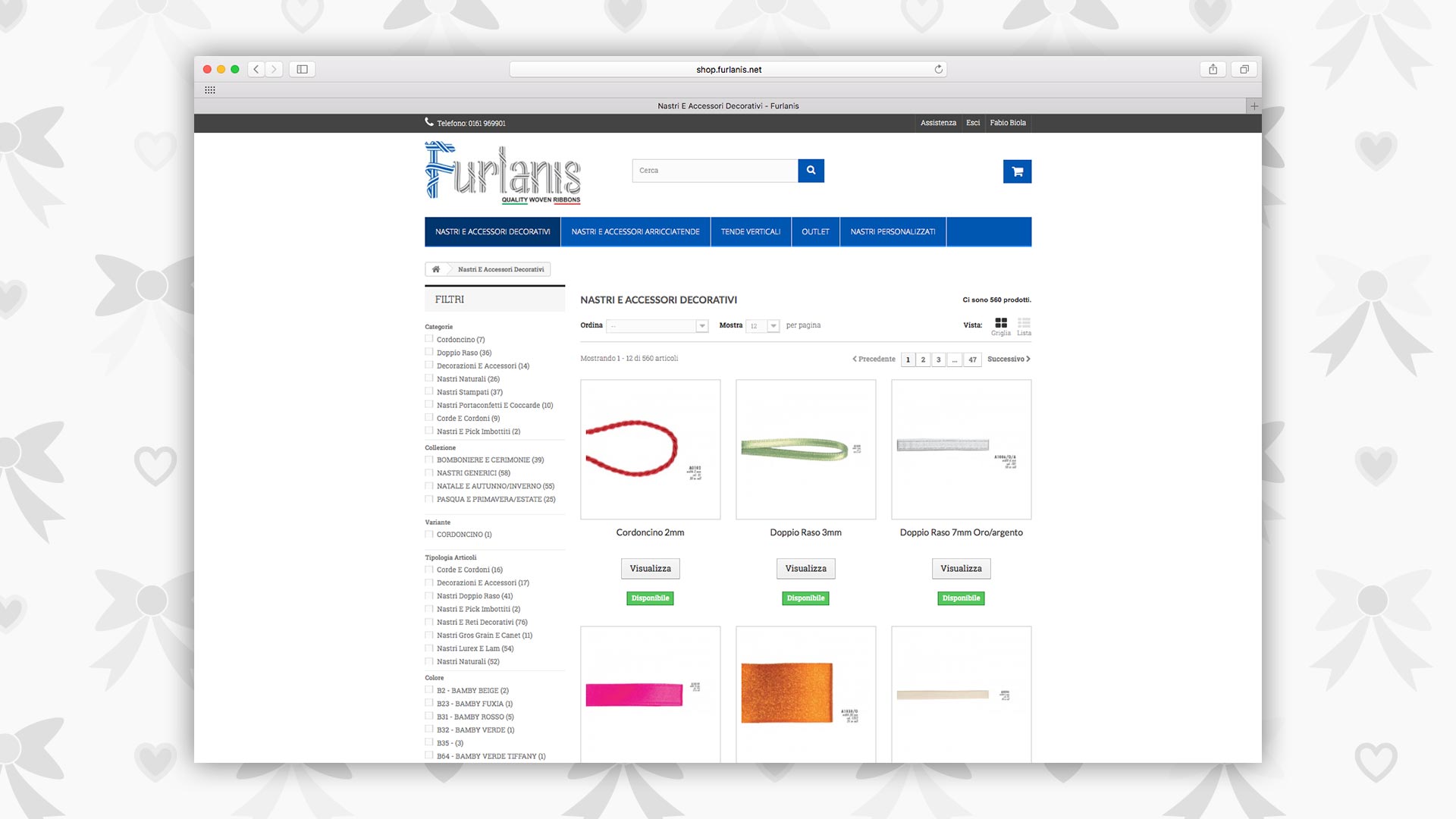The height and width of the screenshot is (819, 1456).
Task: Open the green Doppio Raso 3mm thumbnail
Action: [805, 450]
